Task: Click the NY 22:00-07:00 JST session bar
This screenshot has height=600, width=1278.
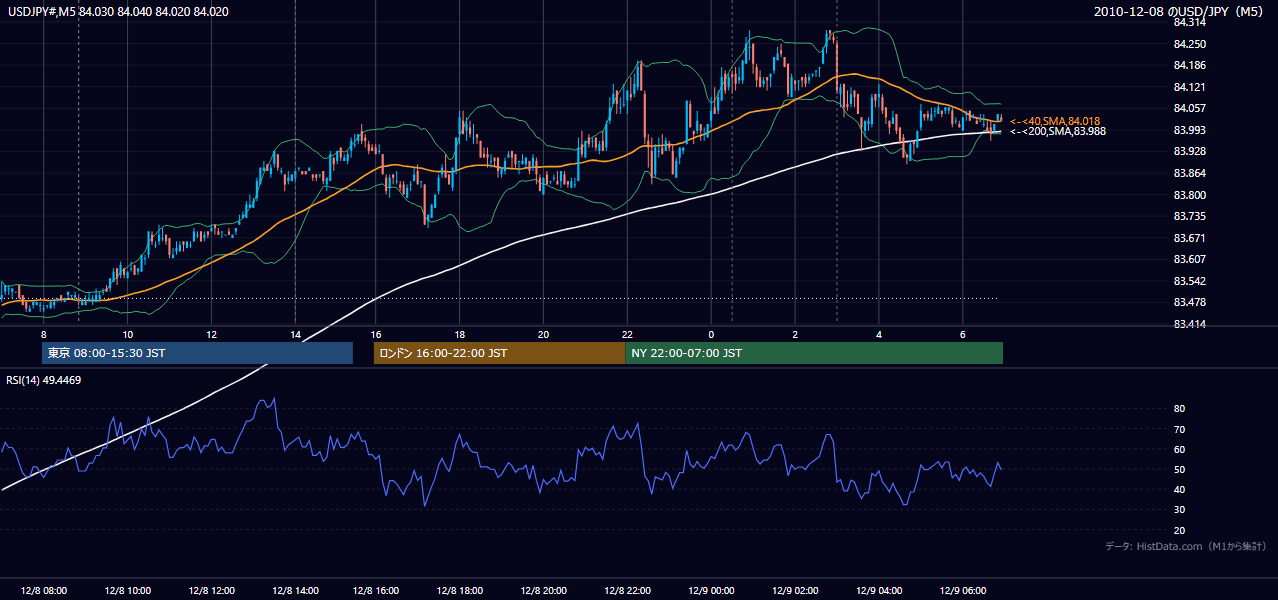Action: (814, 353)
